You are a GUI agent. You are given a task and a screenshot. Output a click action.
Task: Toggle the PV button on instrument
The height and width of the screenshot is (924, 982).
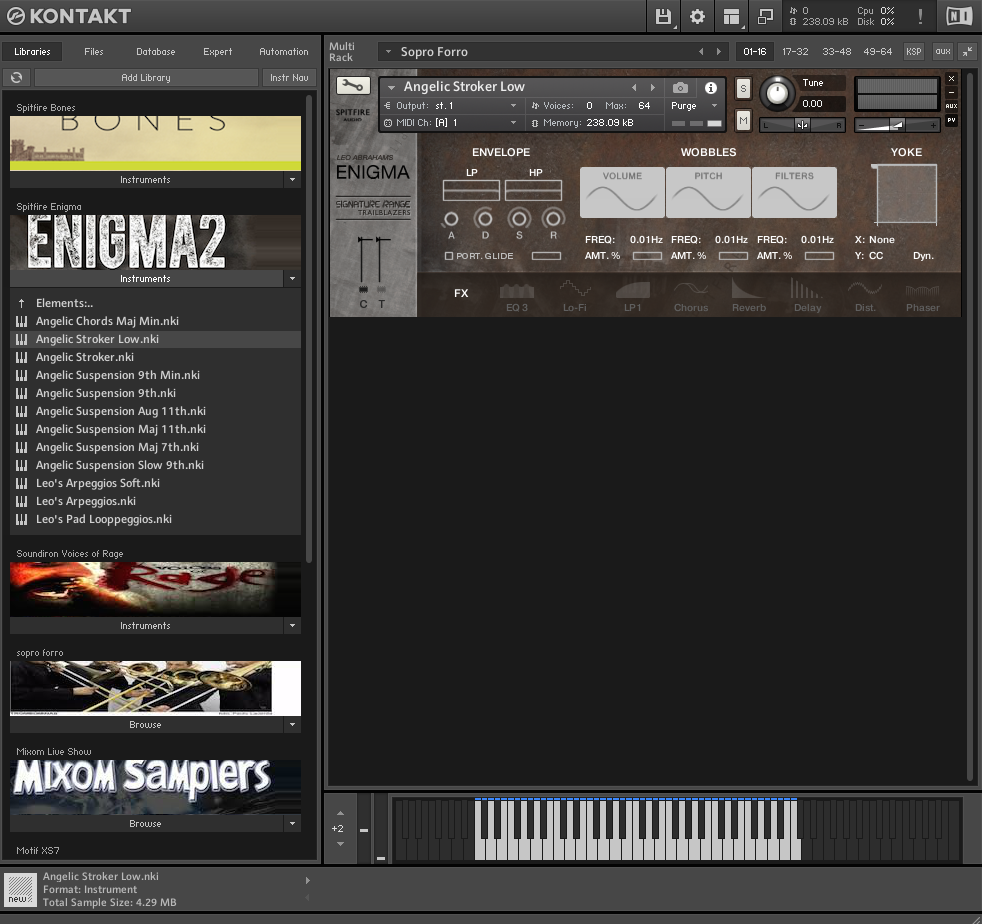click(951, 120)
